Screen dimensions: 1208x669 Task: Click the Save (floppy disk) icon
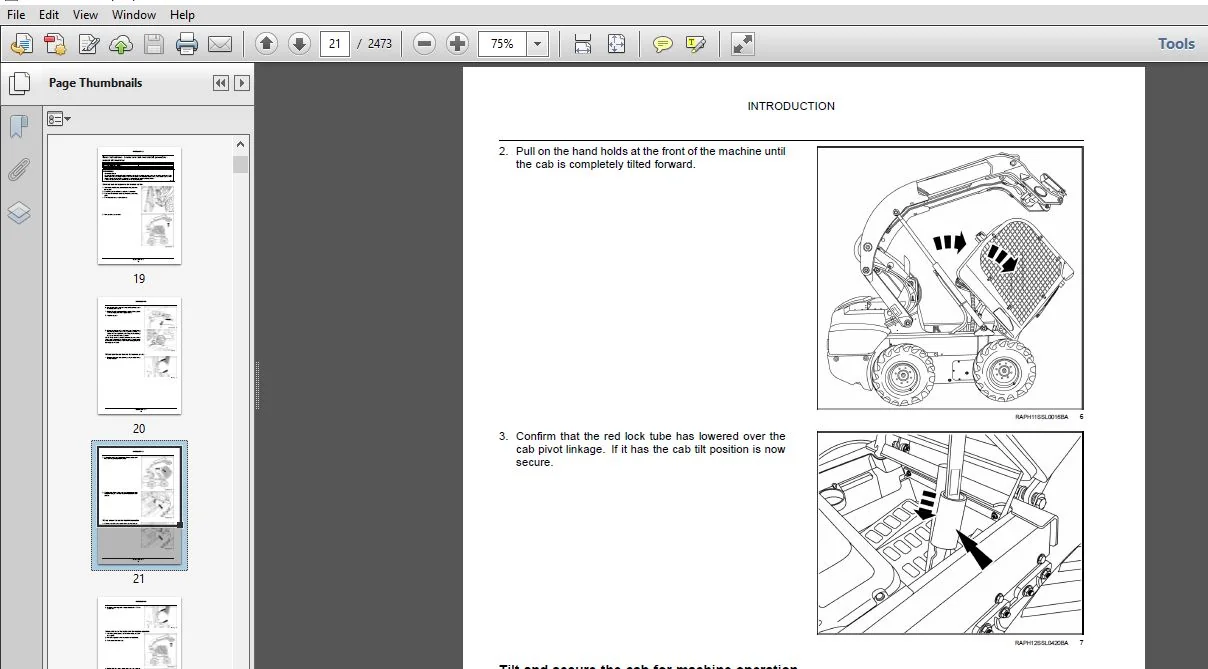(153, 44)
